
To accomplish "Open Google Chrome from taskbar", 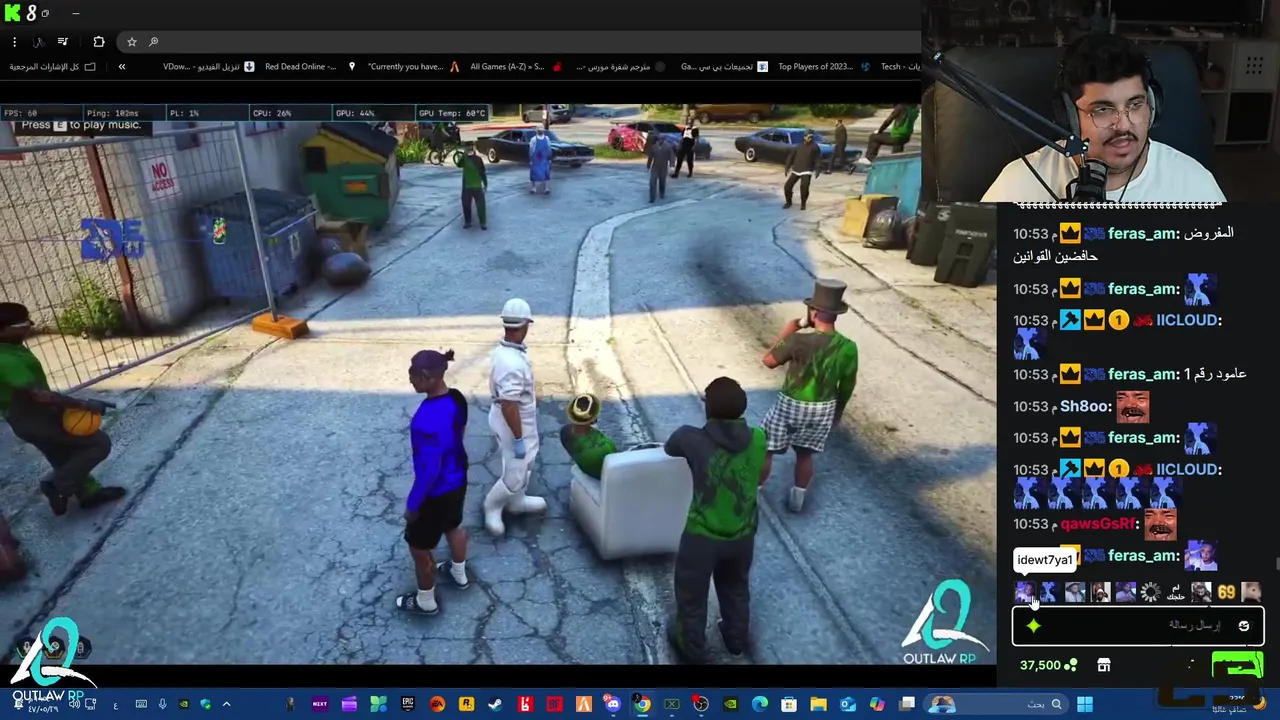I will 643,704.
